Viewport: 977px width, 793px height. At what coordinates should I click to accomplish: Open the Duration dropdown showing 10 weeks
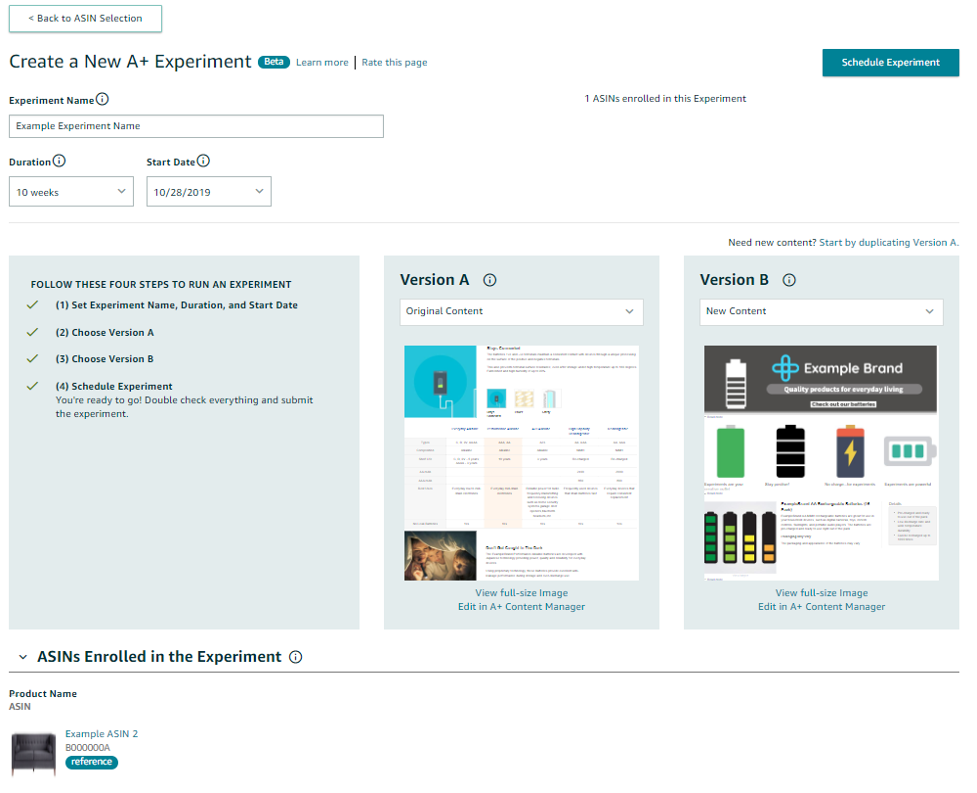click(71, 192)
